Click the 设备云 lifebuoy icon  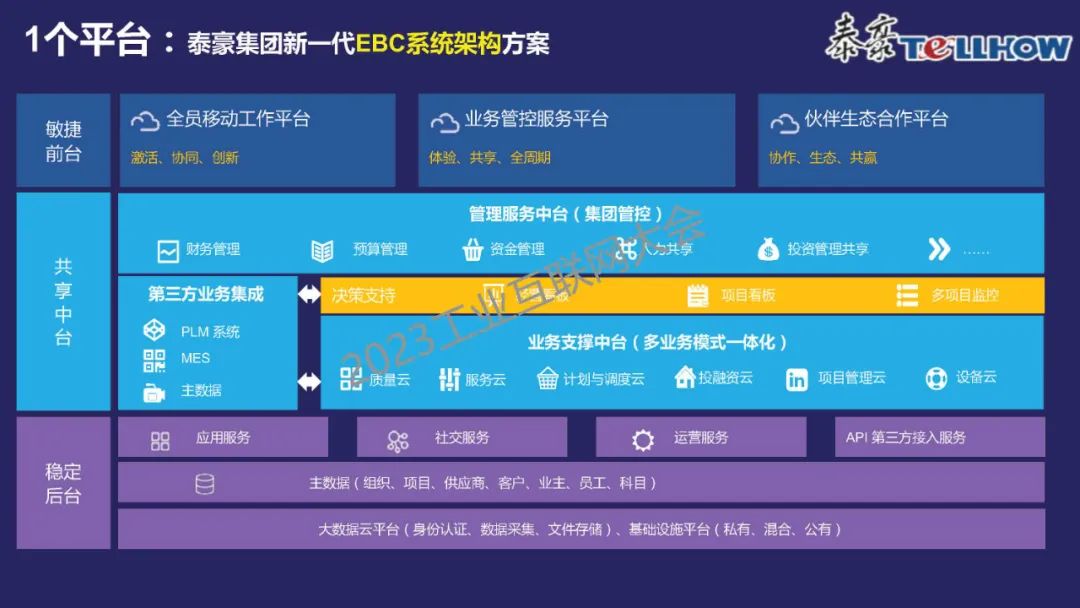coord(936,379)
